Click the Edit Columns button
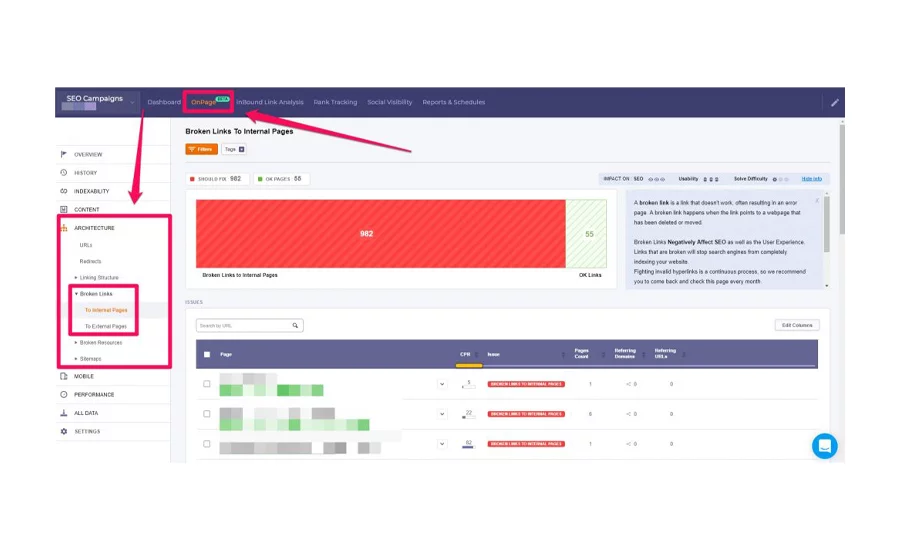The width and height of the screenshot is (900, 550). coord(797,325)
